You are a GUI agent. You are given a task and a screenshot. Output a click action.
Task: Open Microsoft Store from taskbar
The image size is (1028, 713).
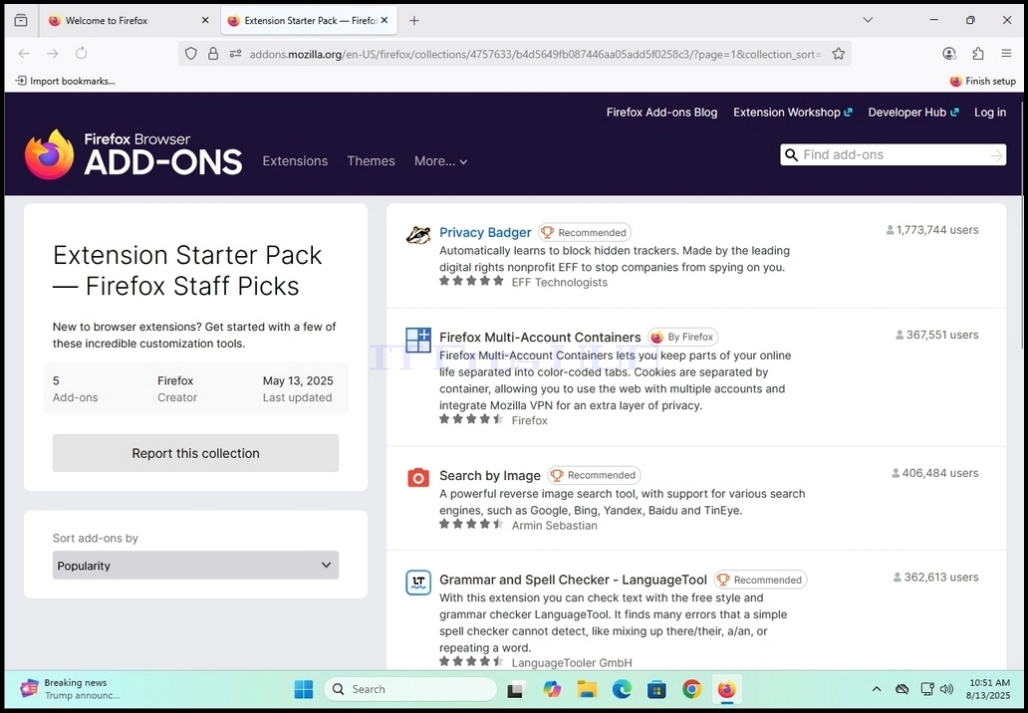656,689
